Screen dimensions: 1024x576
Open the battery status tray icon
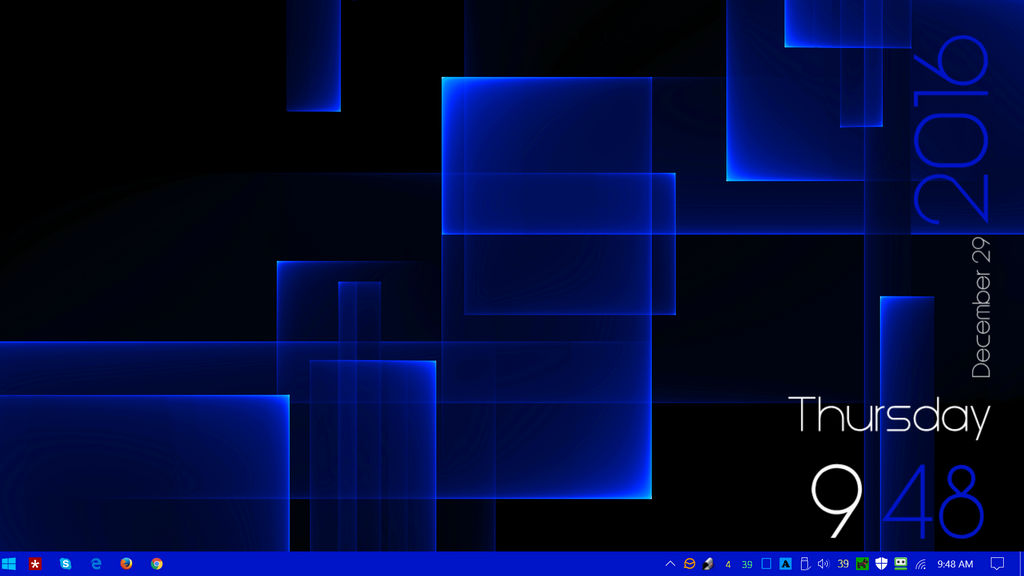[x=806, y=563]
